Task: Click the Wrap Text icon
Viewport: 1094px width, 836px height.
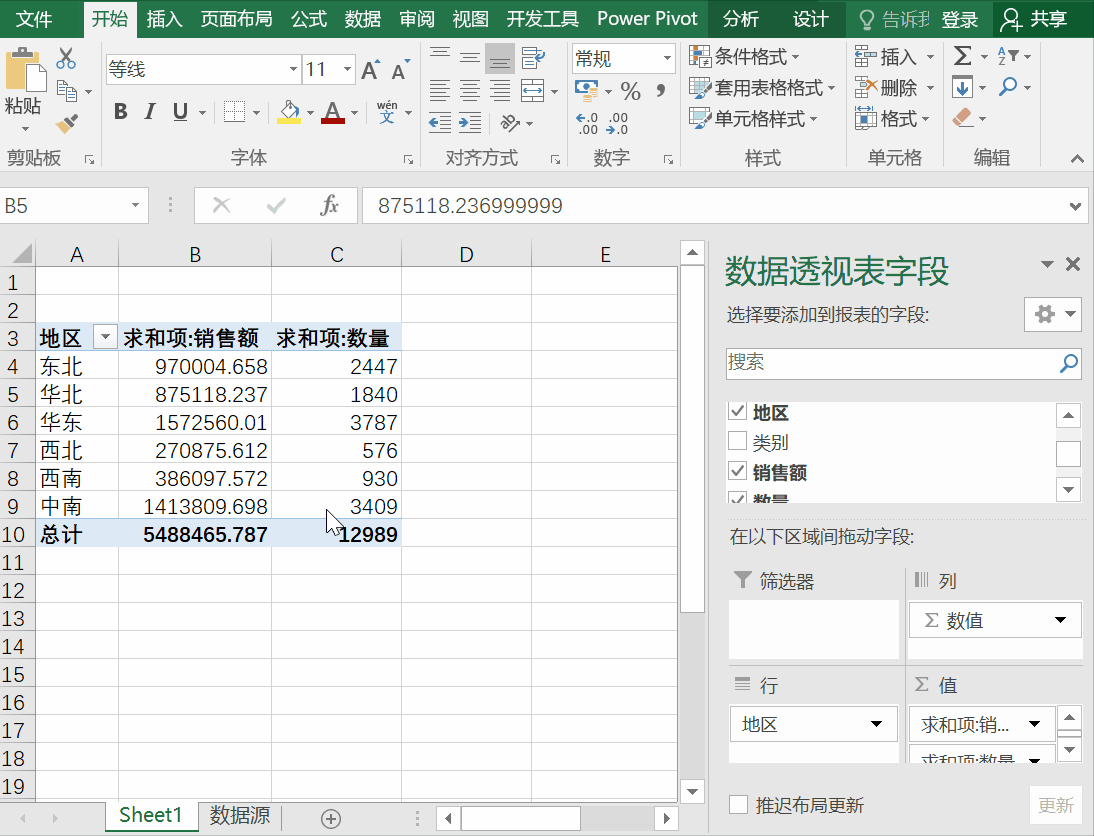Action: (533, 58)
